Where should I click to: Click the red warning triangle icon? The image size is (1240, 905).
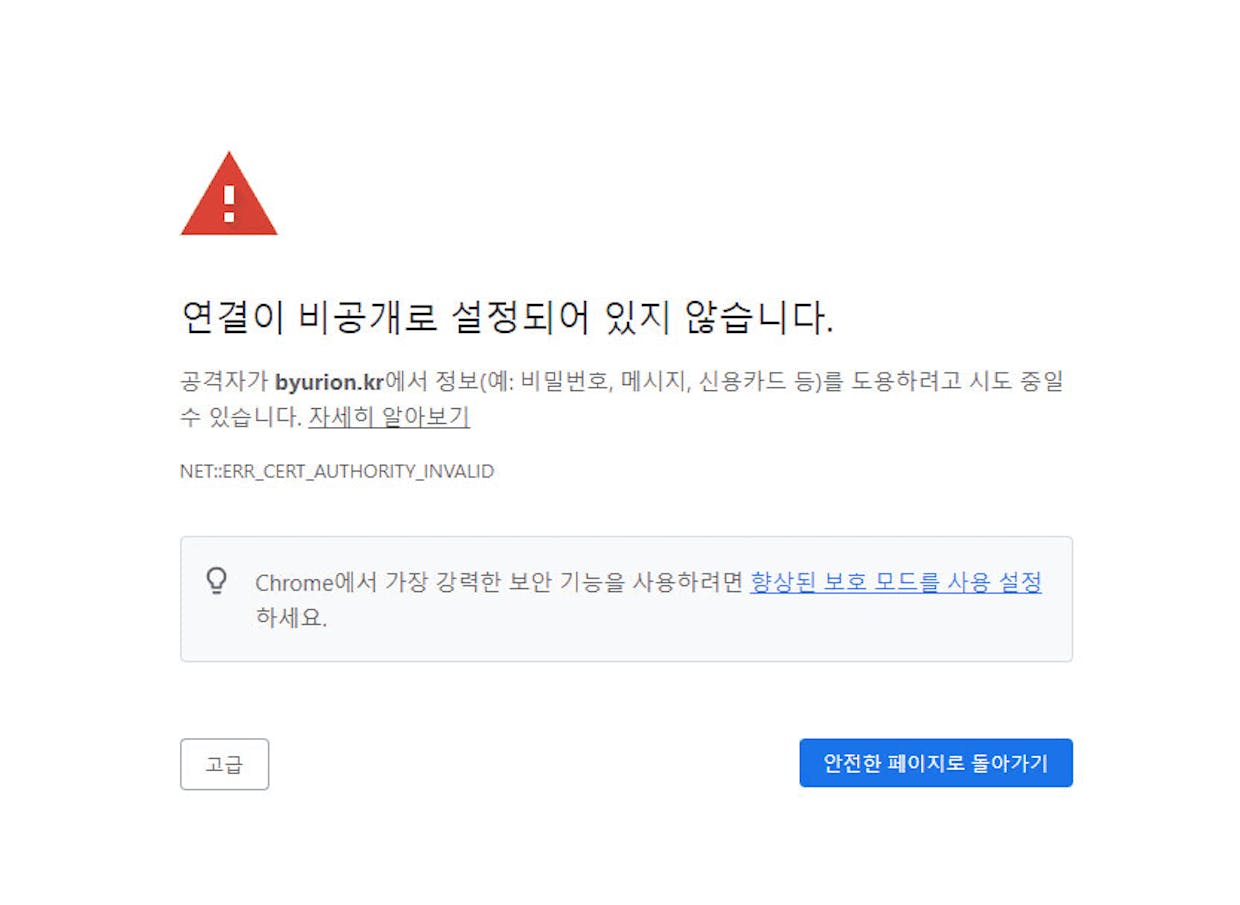(229, 194)
